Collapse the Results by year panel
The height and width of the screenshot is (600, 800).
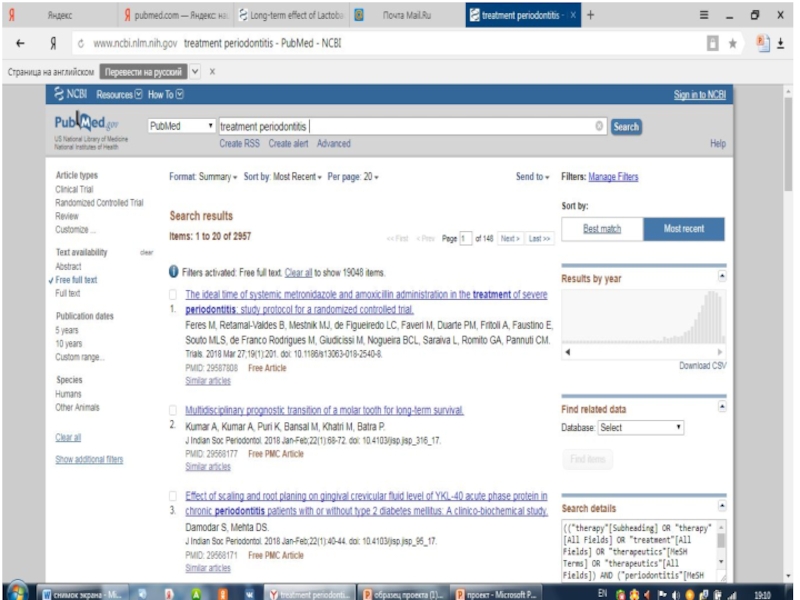(x=722, y=277)
